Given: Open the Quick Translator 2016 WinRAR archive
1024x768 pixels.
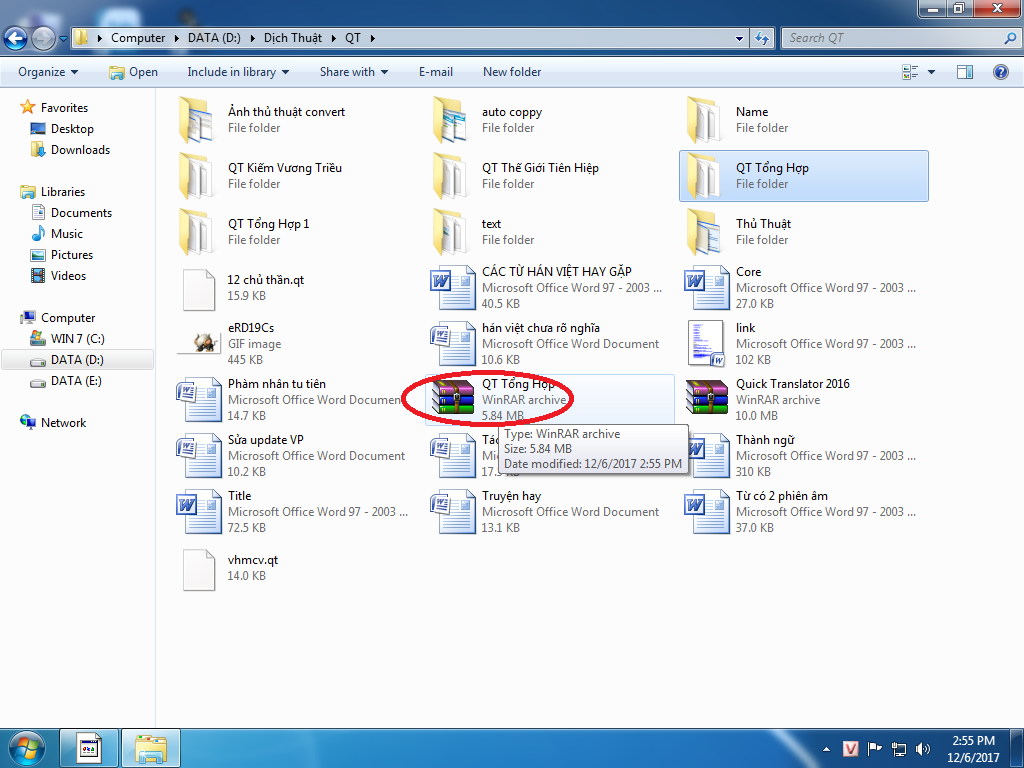Looking at the screenshot, I should 709,398.
